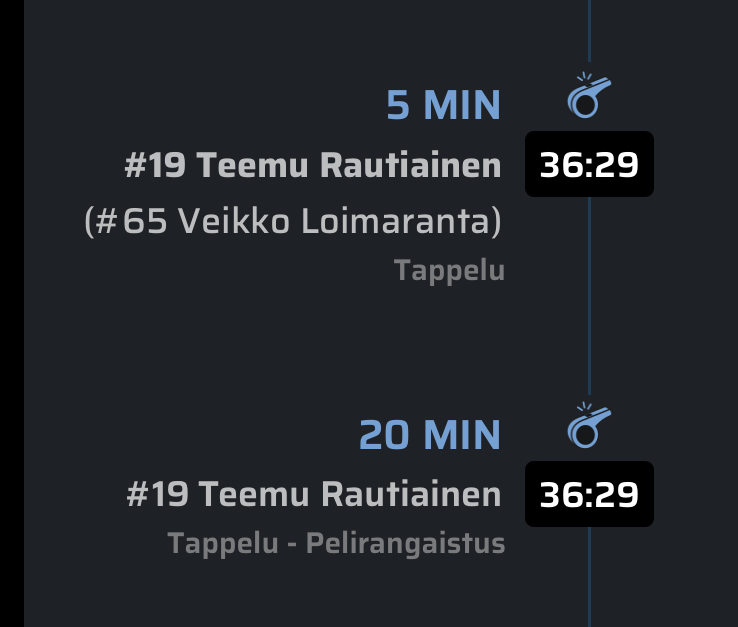Click the timeline line below the lower 36:29 badge
This screenshot has width=738, height=627.
589,580
